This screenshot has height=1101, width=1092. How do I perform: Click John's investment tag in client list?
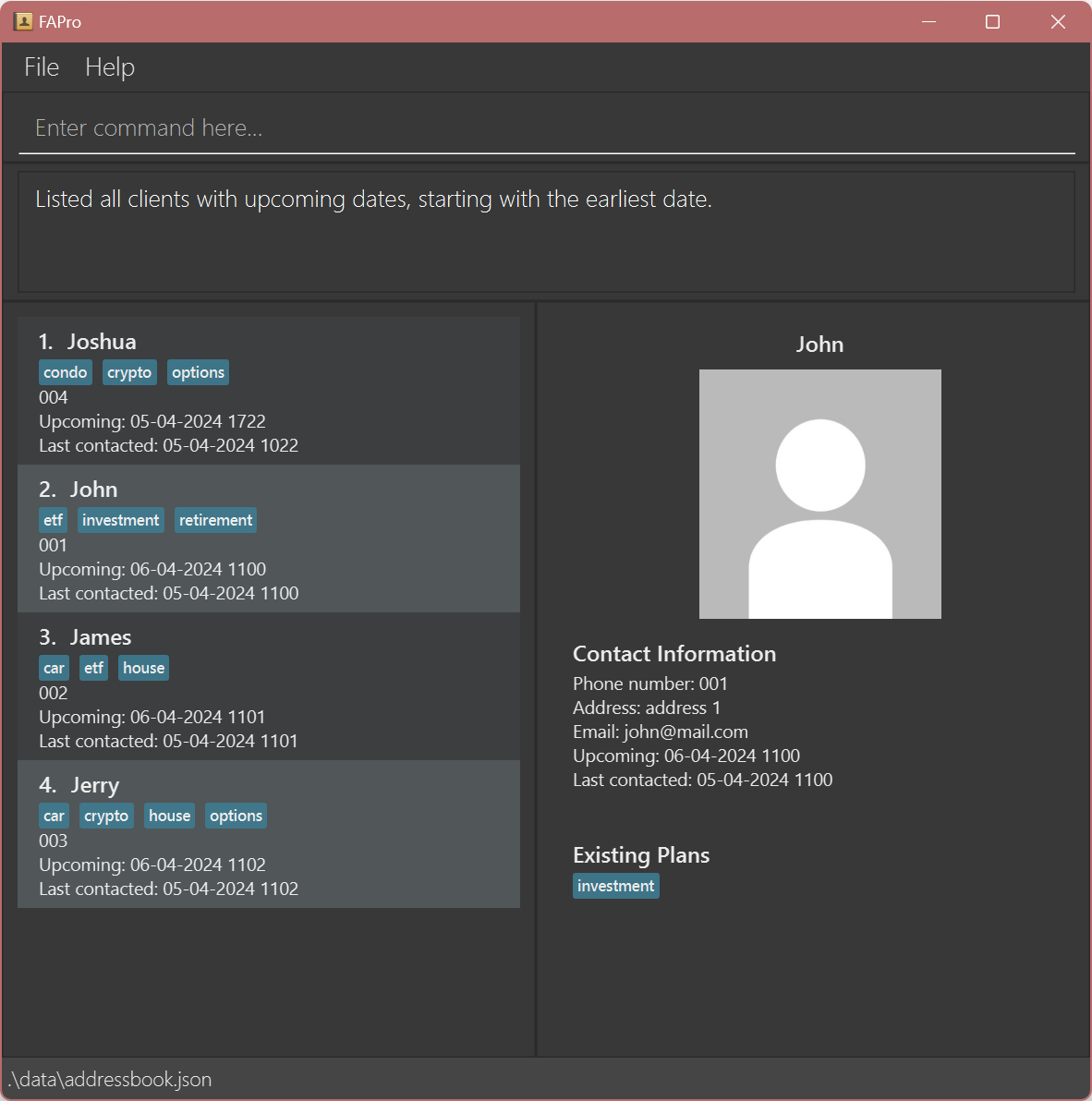121,520
